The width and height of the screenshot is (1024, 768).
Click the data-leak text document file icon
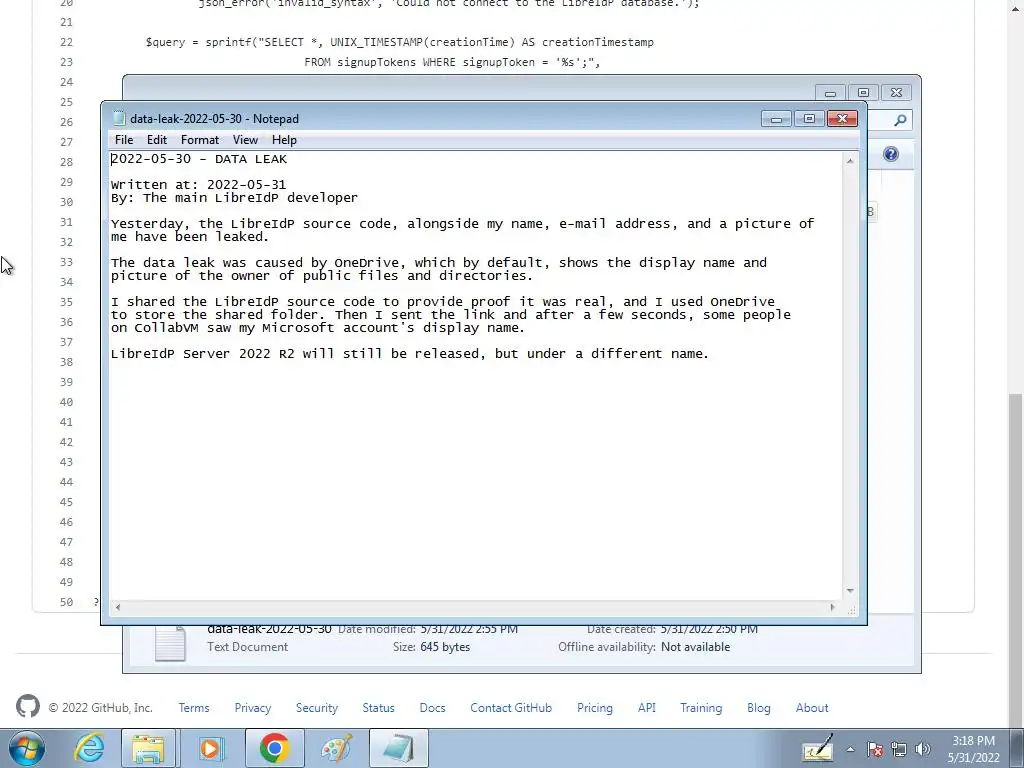(170, 643)
